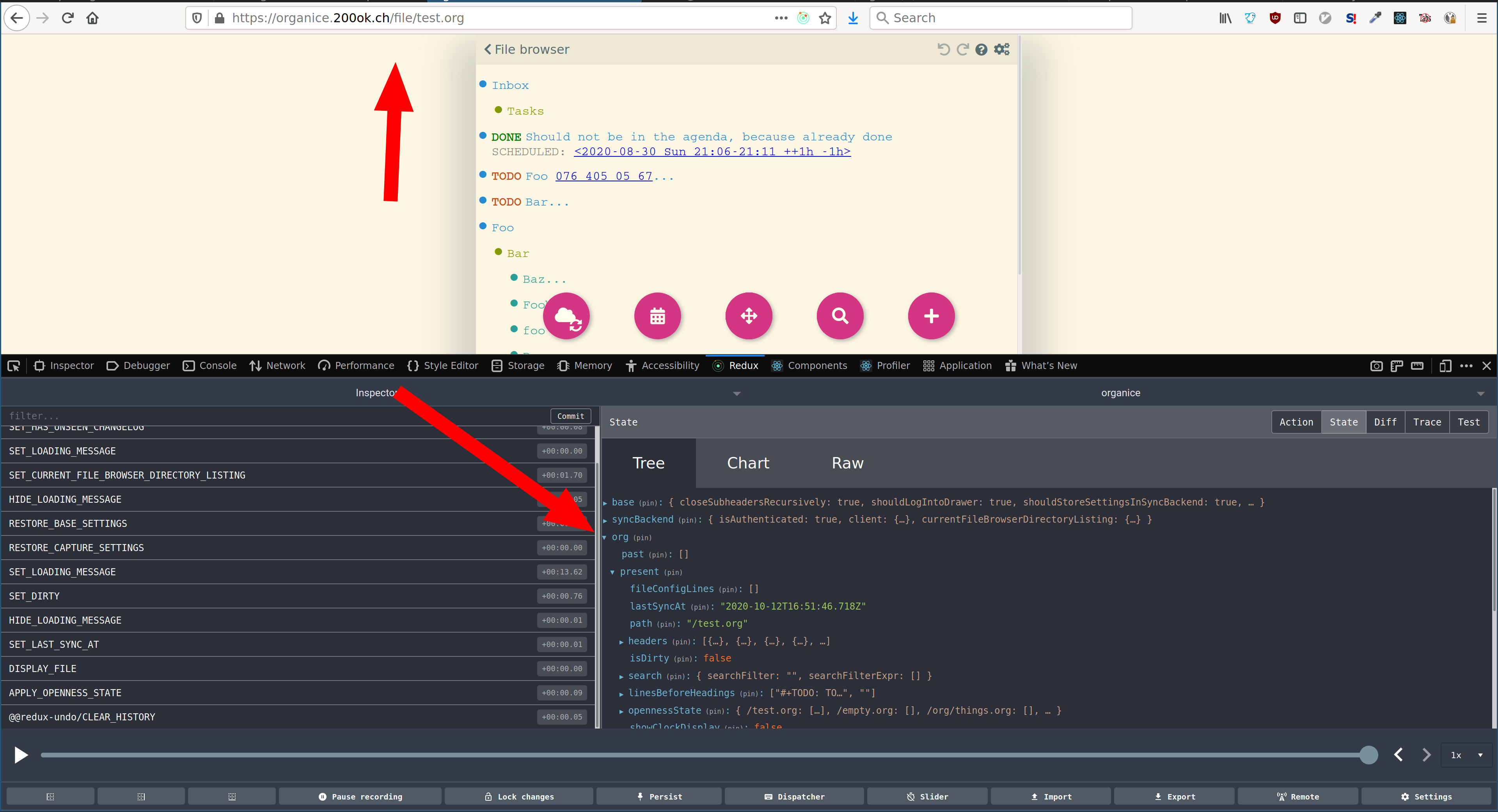Open the scheduled timestamp link

coord(712,152)
